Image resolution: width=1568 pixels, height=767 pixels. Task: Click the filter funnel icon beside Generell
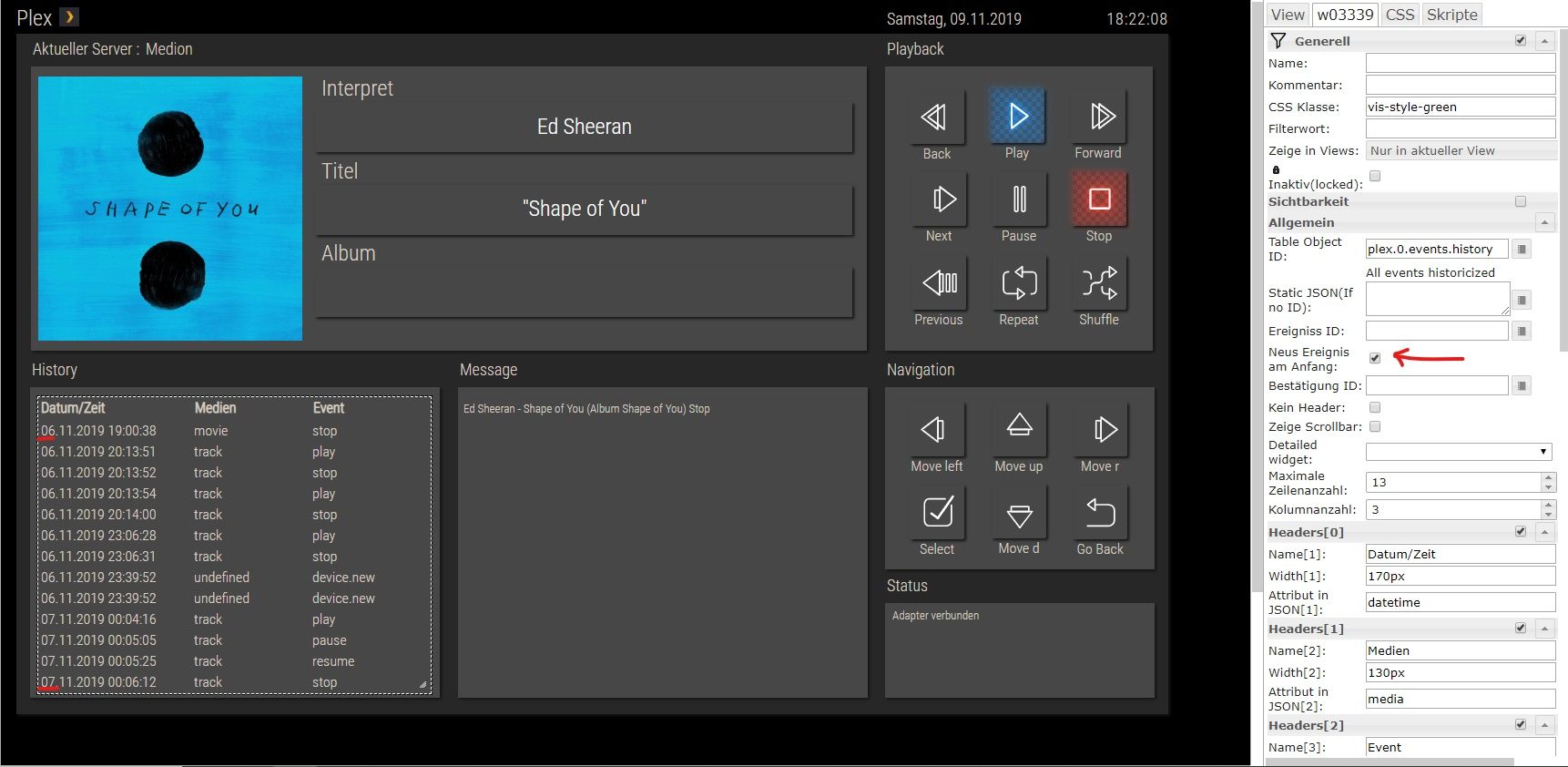click(x=1278, y=40)
